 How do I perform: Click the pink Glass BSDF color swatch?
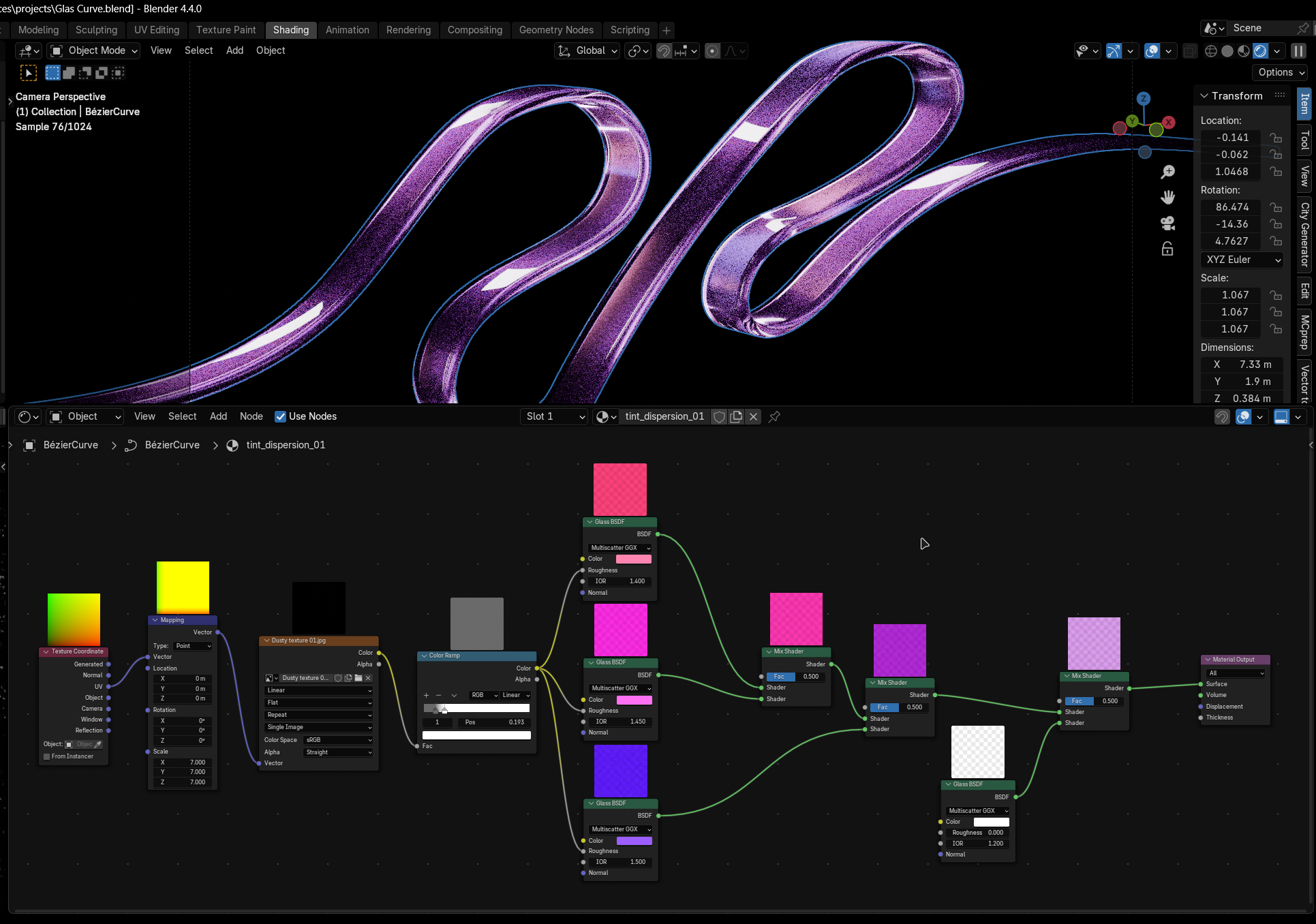pos(633,559)
